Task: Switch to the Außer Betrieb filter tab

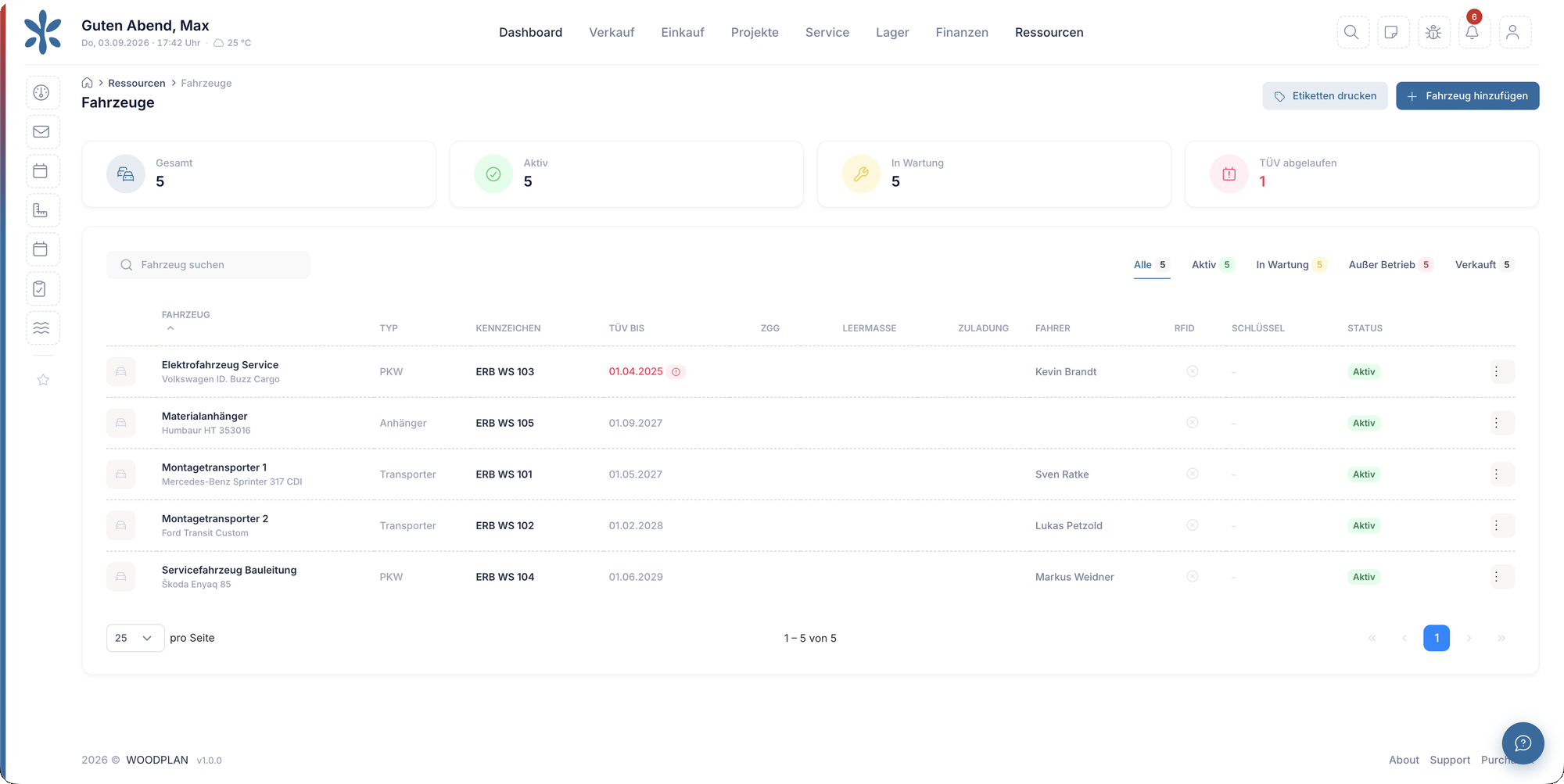Action: pyautogui.click(x=1390, y=265)
